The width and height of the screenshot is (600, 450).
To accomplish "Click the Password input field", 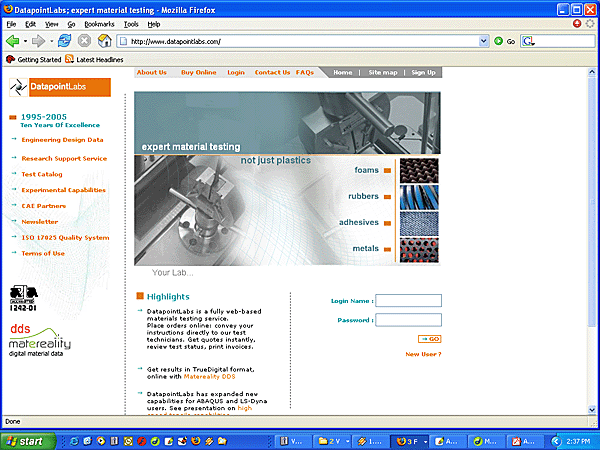I will (408, 320).
